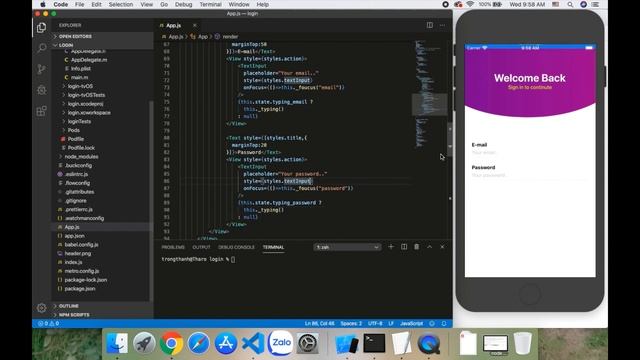Viewport: 640px width, 360px height.
Task: Open feedback smiley in status bar
Action: pos(432,323)
